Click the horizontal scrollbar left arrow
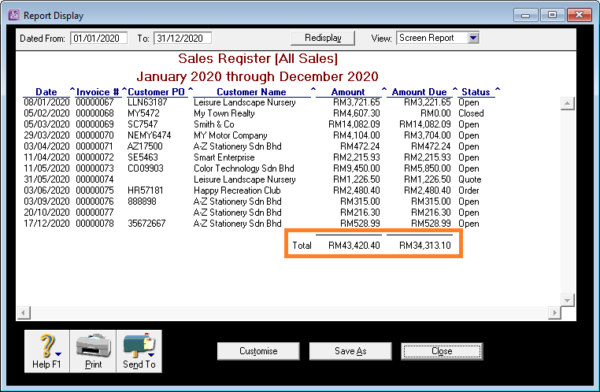The height and width of the screenshot is (392, 600). (23, 313)
